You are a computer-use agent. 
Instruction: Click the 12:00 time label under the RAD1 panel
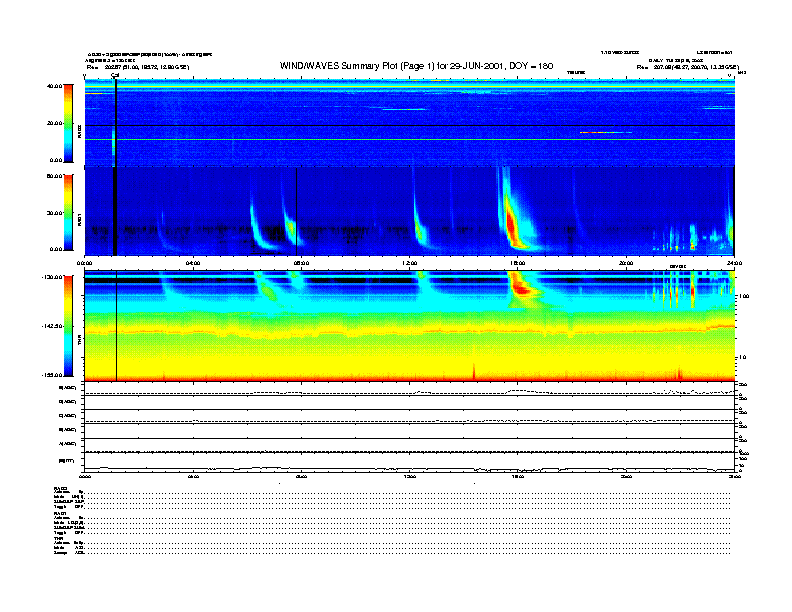tap(410, 263)
